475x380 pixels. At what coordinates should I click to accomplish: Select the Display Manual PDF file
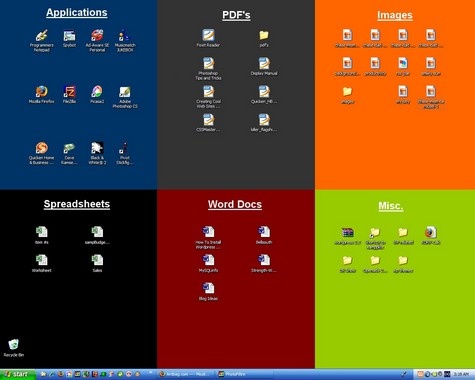(x=264, y=66)
